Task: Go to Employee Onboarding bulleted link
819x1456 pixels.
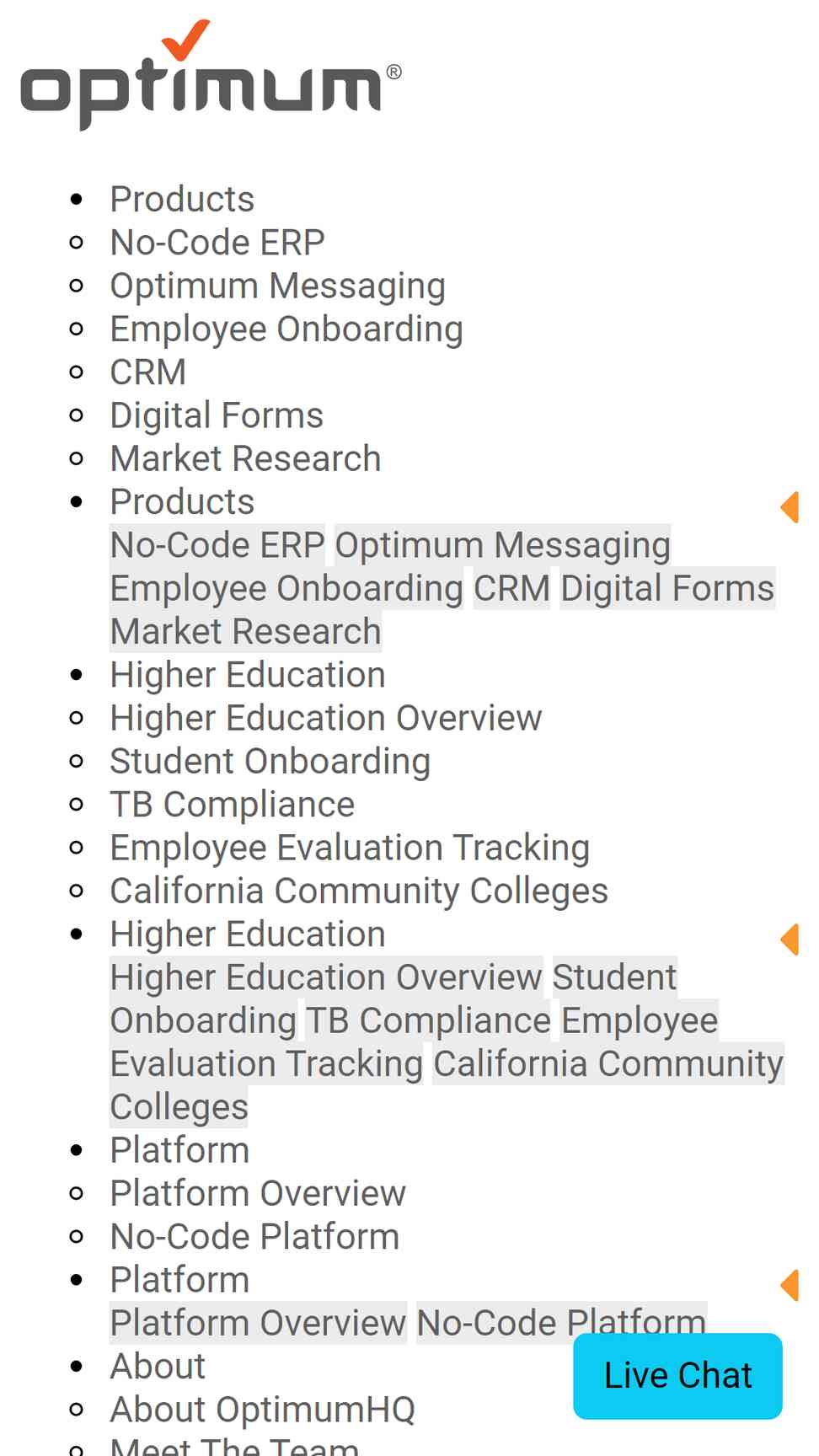Action: tap(286, 329)
